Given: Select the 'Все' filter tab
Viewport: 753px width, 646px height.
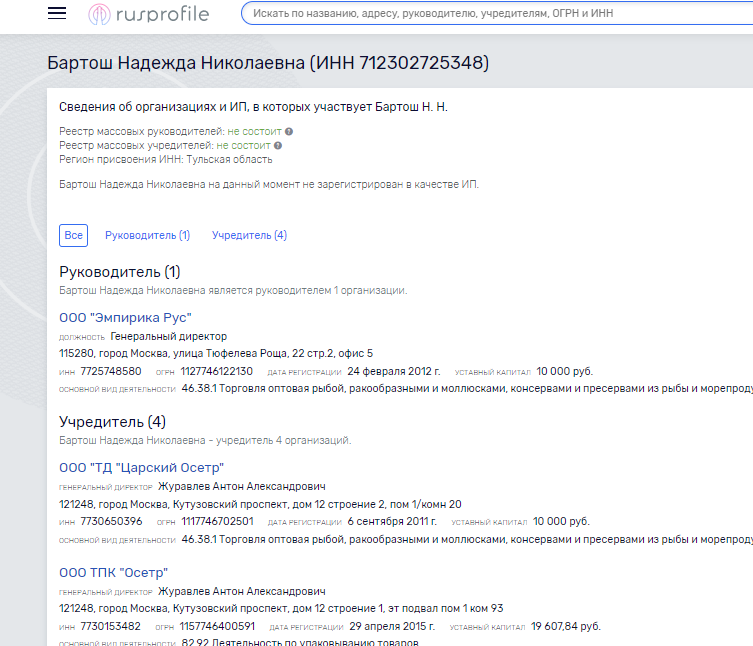Looking at the screenshot, I should click(x=73, y=235).
